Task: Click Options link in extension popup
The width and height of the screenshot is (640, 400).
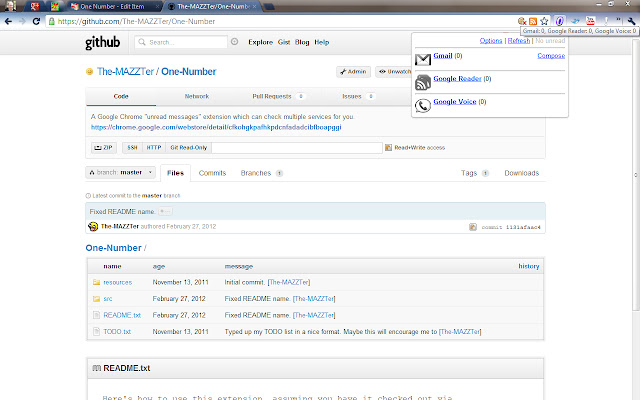Action: coord(491,40)
